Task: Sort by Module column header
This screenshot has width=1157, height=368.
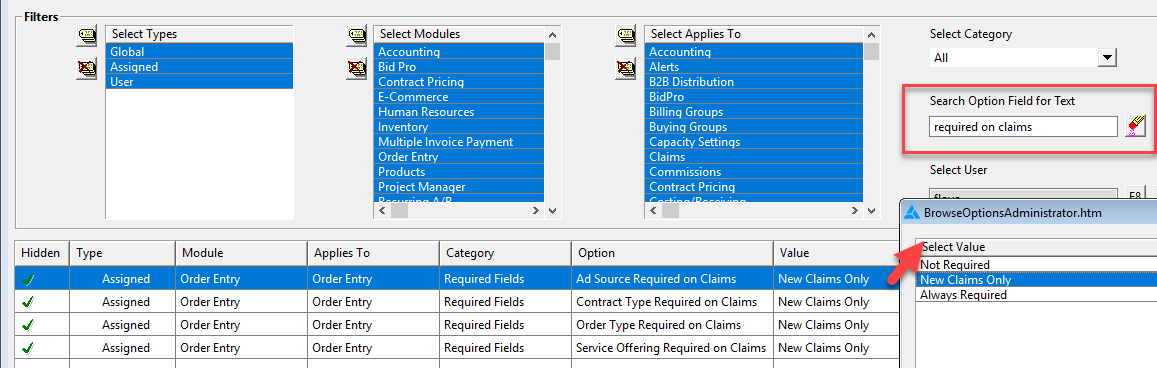Action: click(241, 252)
